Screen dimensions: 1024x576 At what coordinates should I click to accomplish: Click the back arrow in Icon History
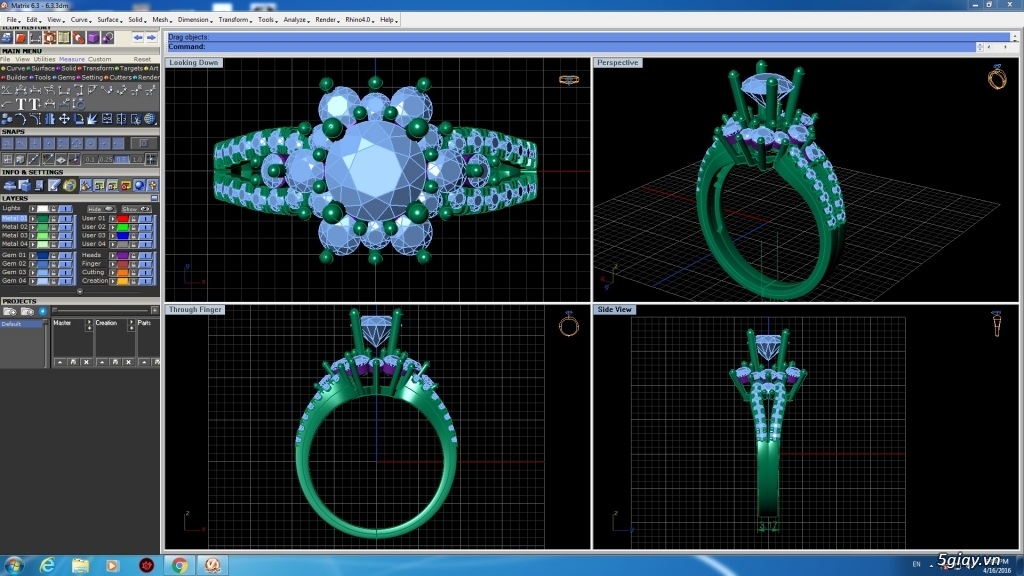138,38
